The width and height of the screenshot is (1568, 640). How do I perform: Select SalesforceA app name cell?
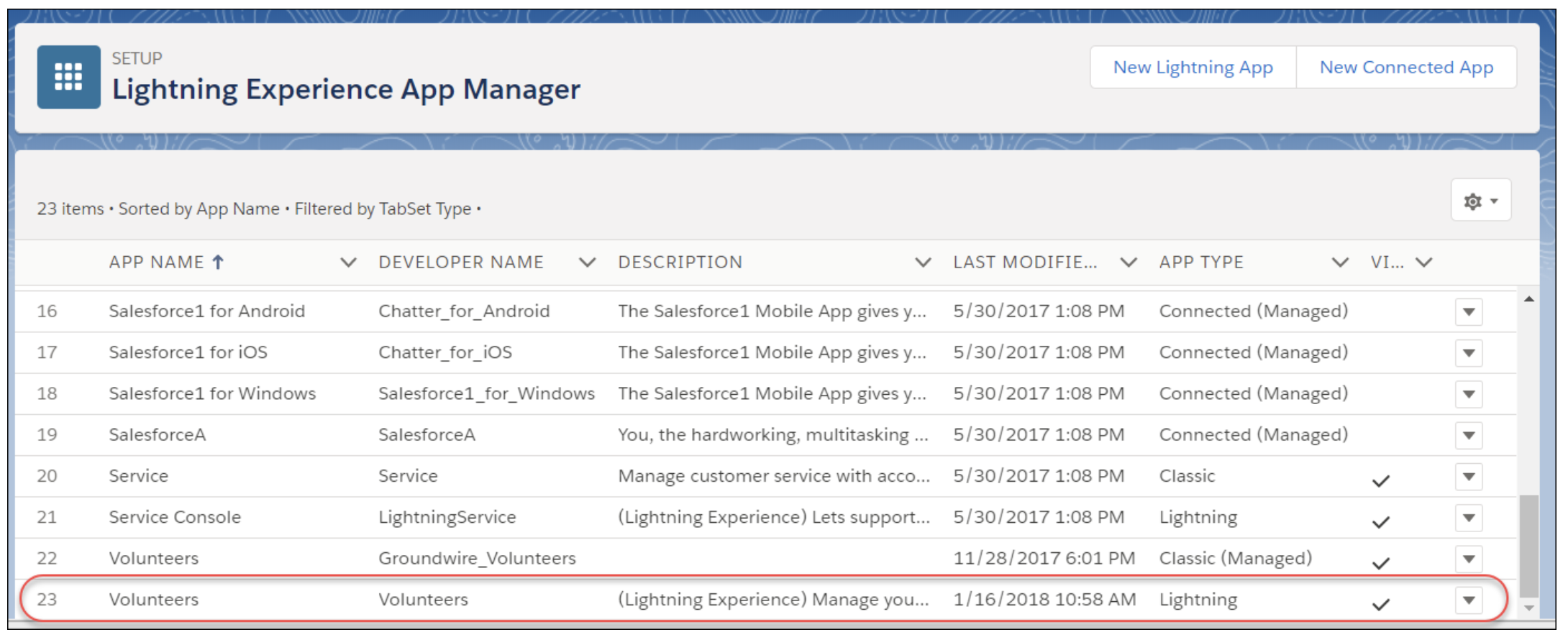click(x=158, y=435)
